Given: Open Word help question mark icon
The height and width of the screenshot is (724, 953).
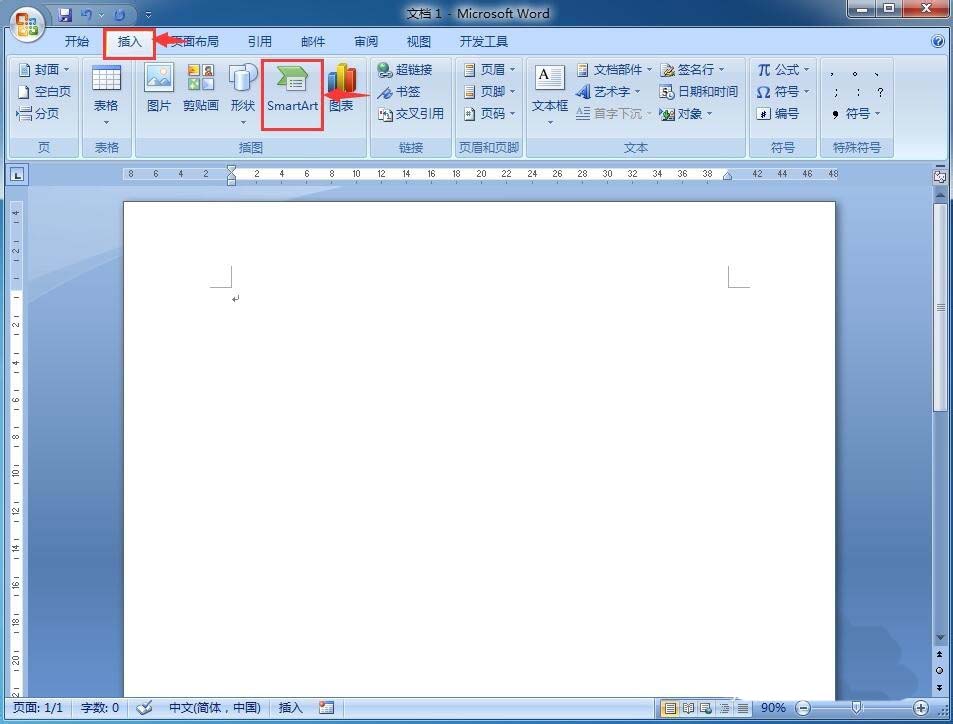Looking at the screenshot, I should click(937, 41).
